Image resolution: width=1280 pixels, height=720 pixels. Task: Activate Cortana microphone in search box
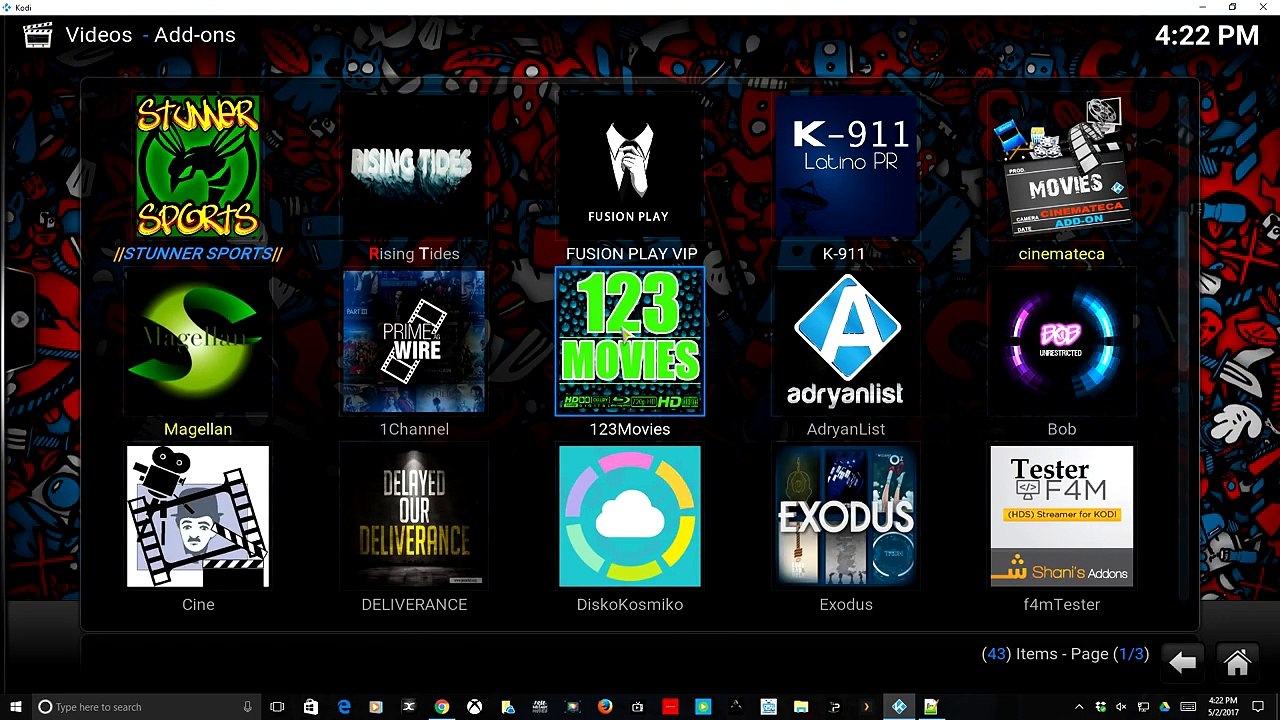(x=247, y=707)
